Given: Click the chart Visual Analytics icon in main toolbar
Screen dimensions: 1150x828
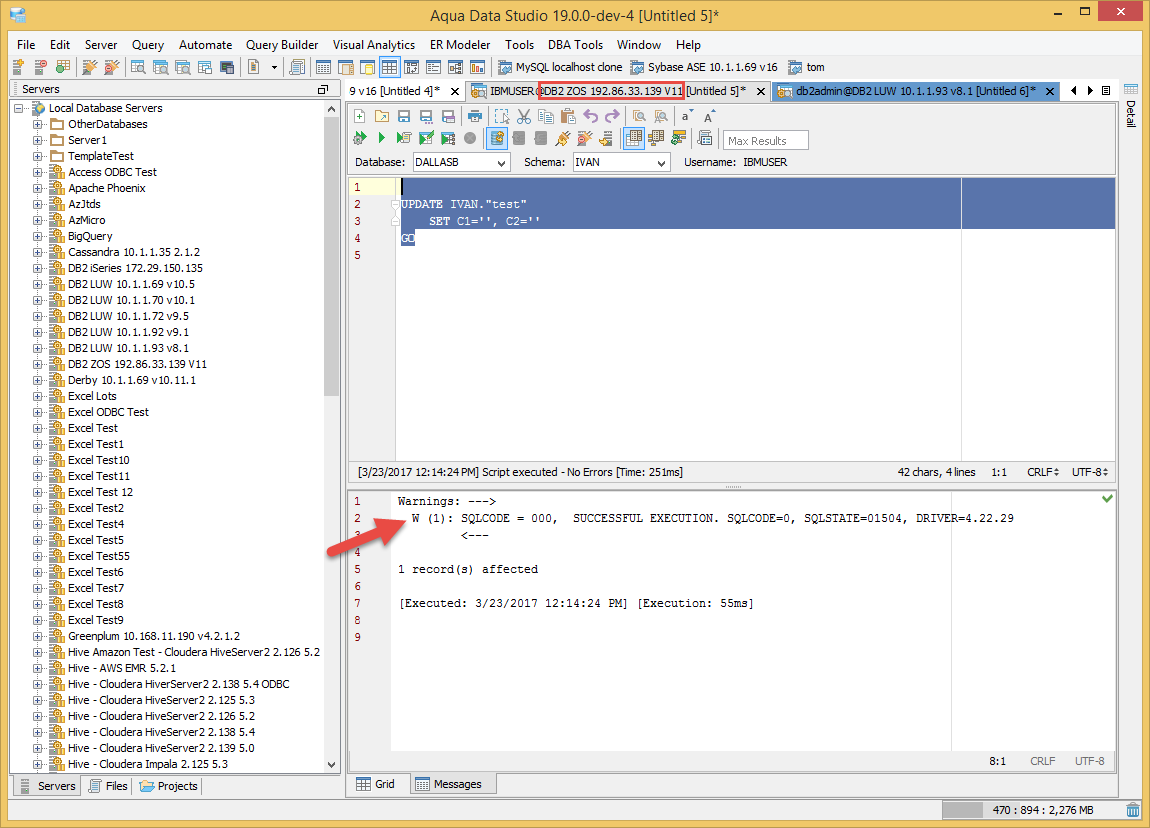Looking at the screenshot, I should tap(477, 67).
